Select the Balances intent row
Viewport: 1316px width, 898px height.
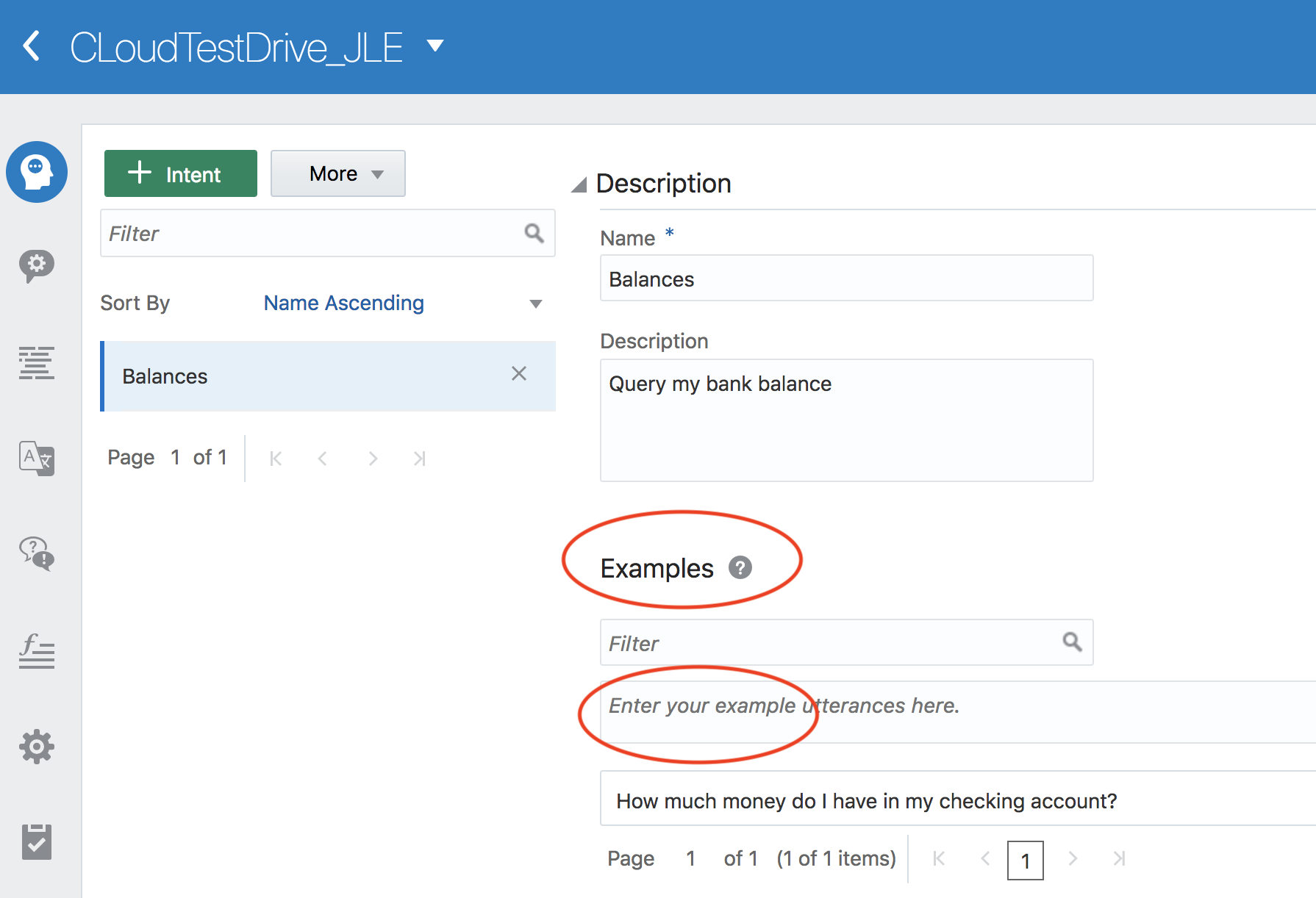[328, 376]
